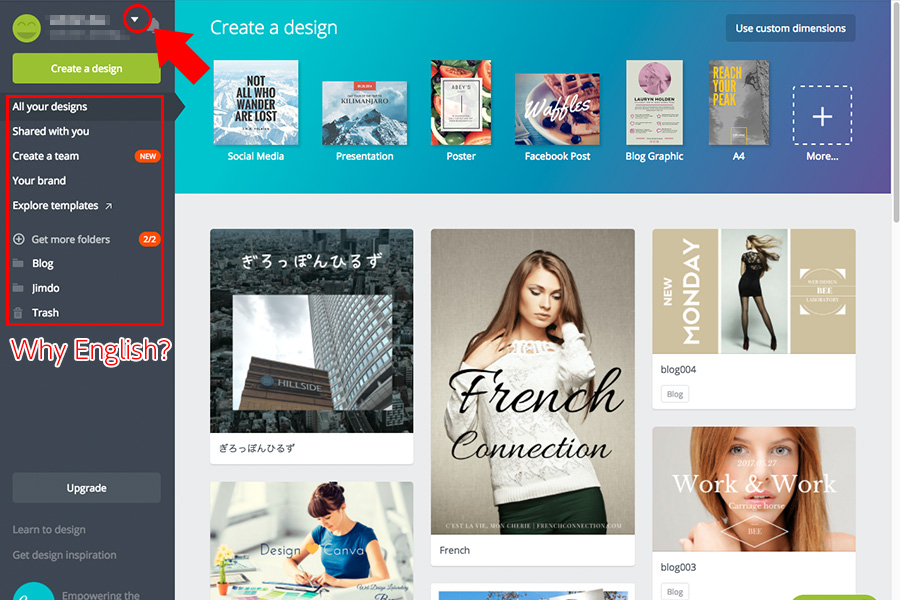900x600 pixels.
Task: Click the dashed plus More icon
Action: click(823, 115)
